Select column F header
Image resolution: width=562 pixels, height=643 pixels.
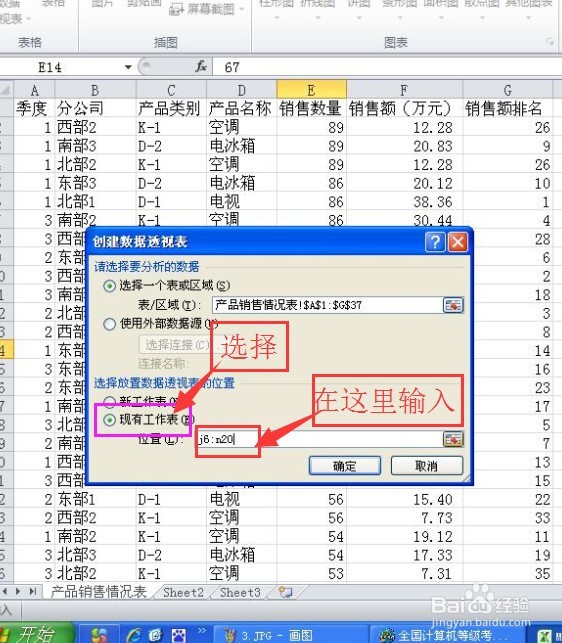click(x=404, y=90)
